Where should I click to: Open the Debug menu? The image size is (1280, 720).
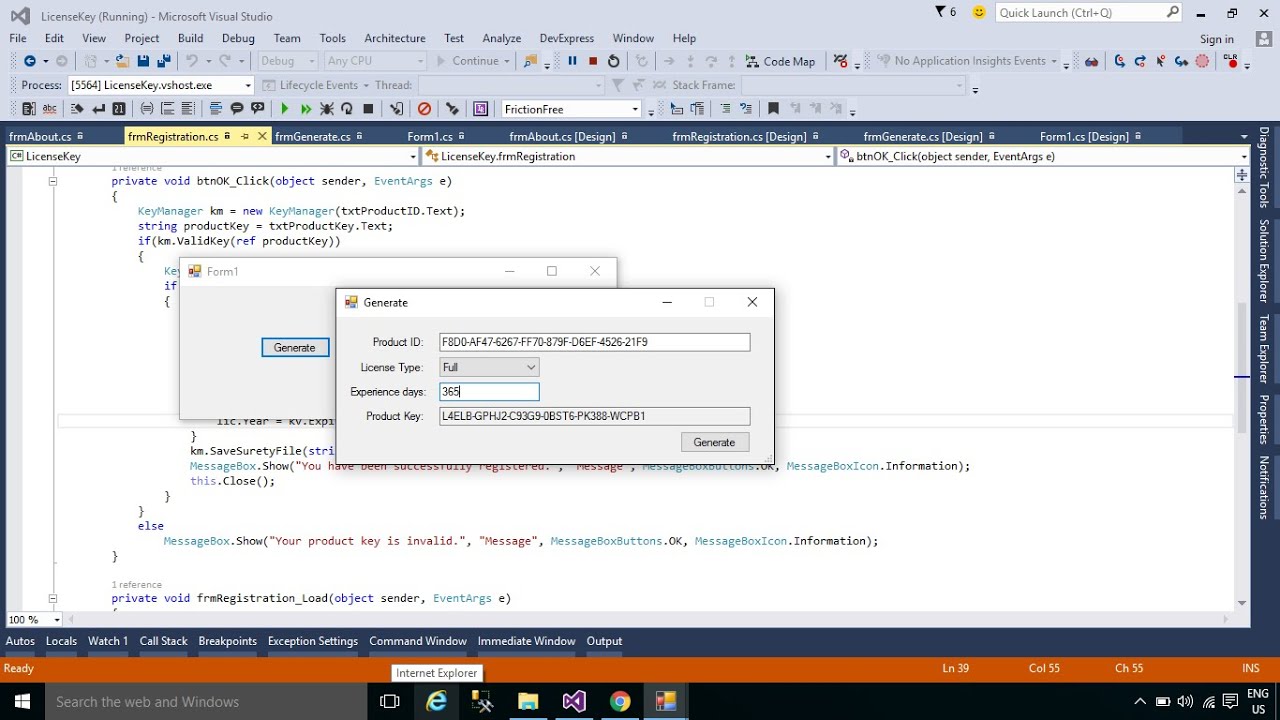[238, 38]
